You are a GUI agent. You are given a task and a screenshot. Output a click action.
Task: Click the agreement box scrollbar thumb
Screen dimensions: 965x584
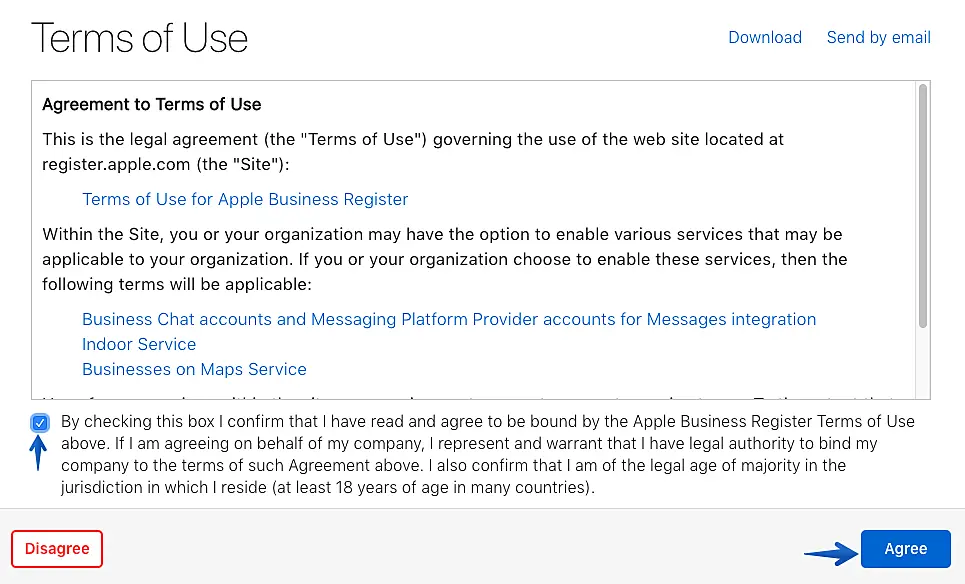pos(922,205)
